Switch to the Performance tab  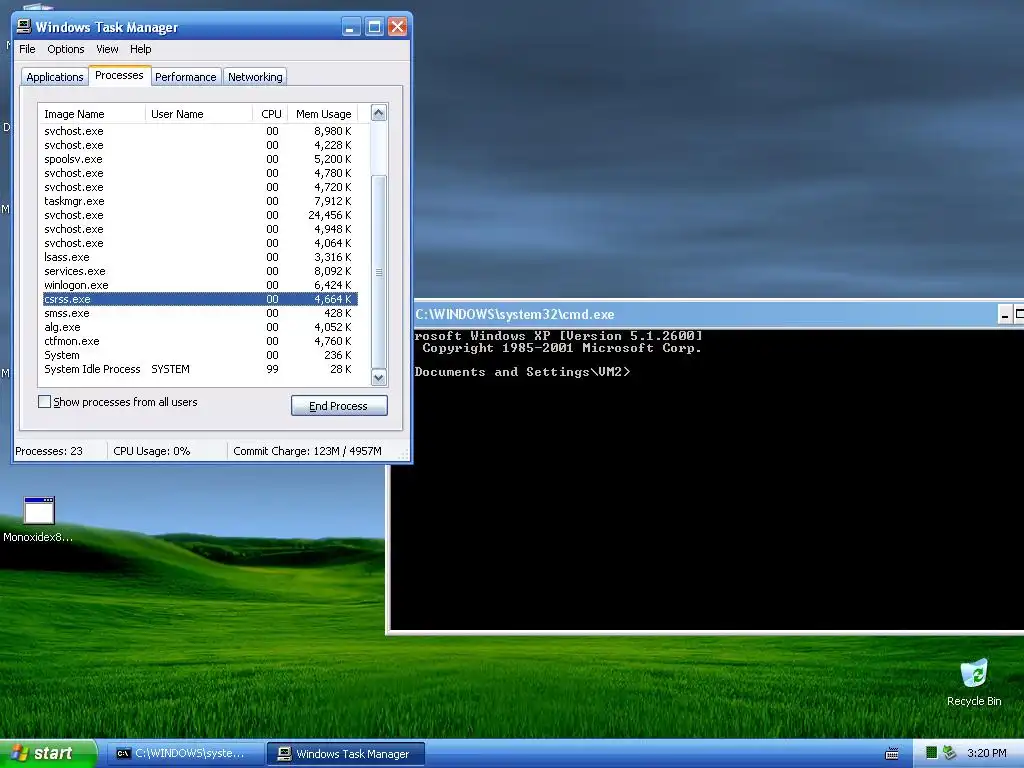(x=185, y=77)
